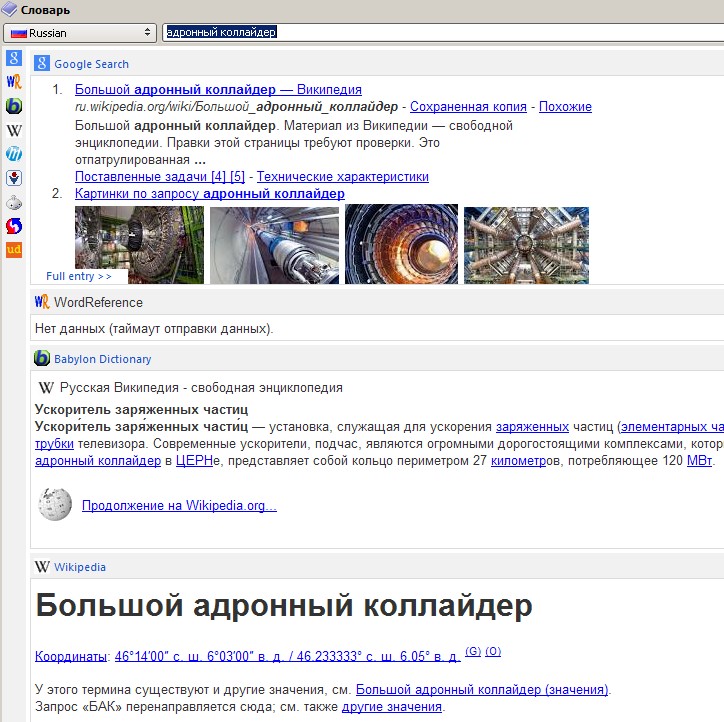This screenshot has height=722, width=724.
Task: Click the WordReference section header text
Action: [x=98, y=302]
